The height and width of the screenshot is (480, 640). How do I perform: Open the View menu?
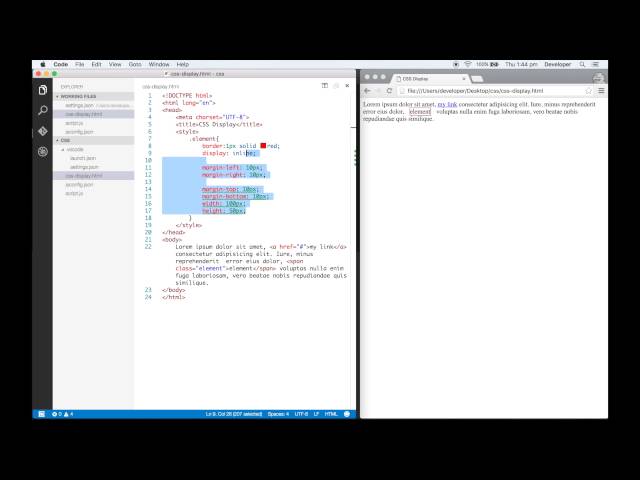click(x=115, y=64)
